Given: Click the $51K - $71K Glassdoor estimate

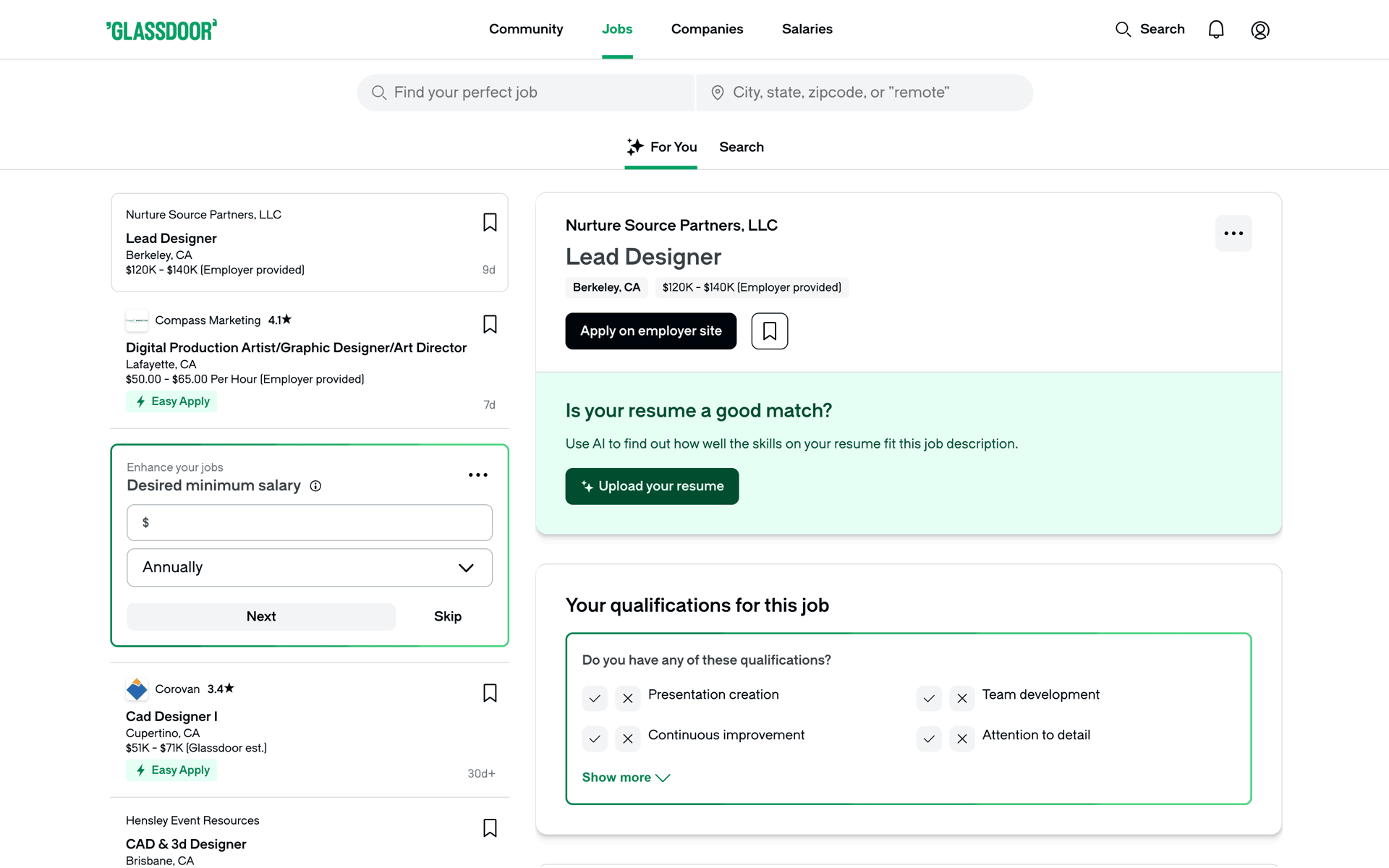Looking at the screenshot, I should click(x=196, y=748).
